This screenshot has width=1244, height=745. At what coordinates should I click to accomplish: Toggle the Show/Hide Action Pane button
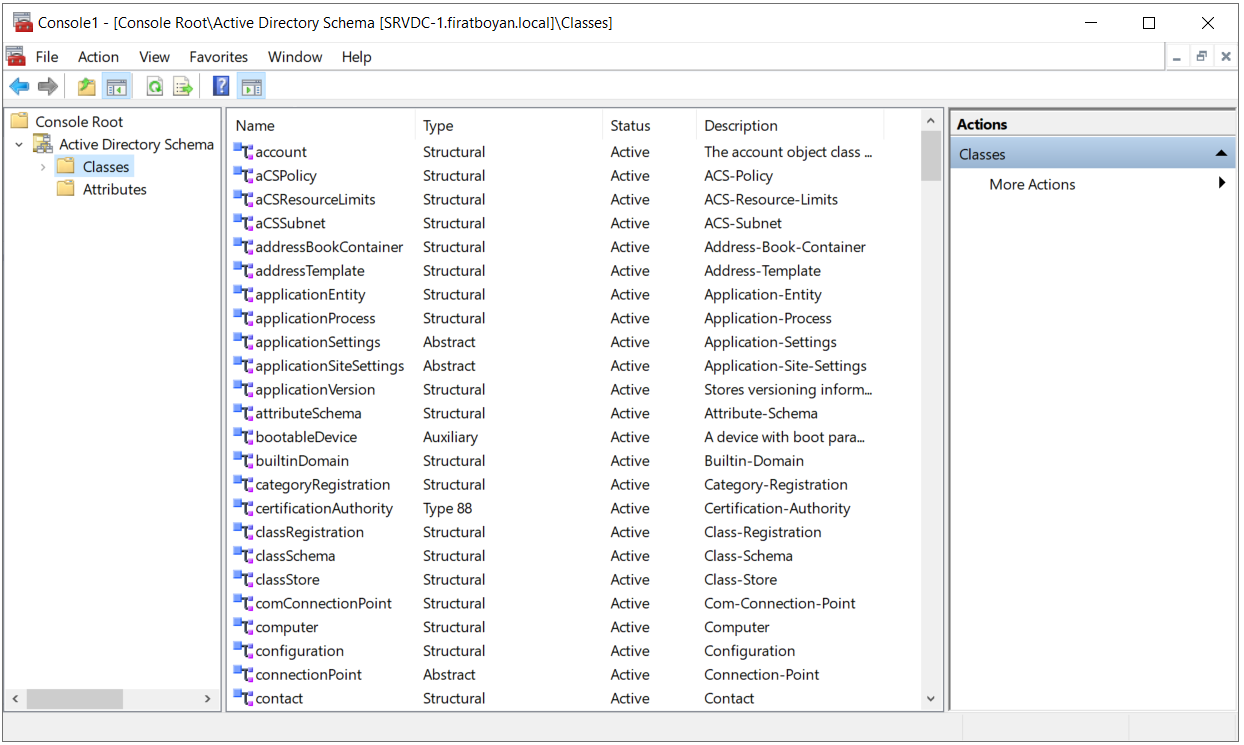pyautogui.click(x=252, y=87)
